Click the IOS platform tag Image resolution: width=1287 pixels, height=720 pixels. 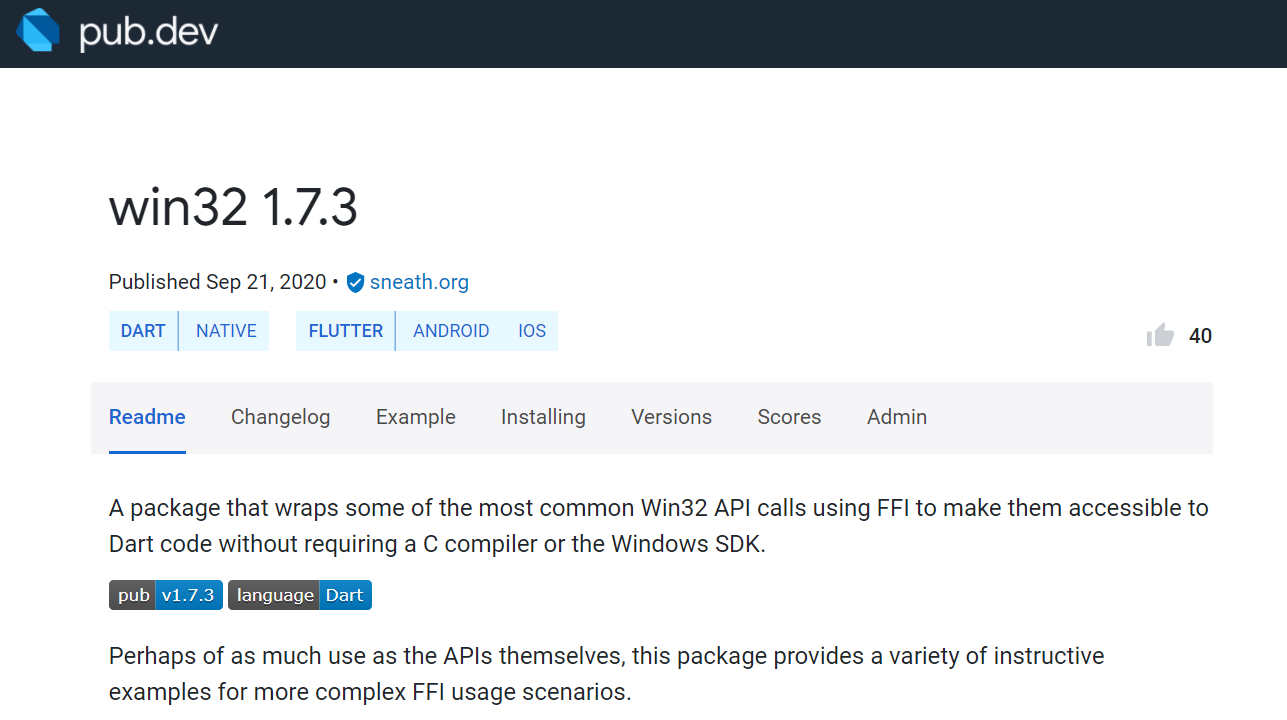point(532,331)
